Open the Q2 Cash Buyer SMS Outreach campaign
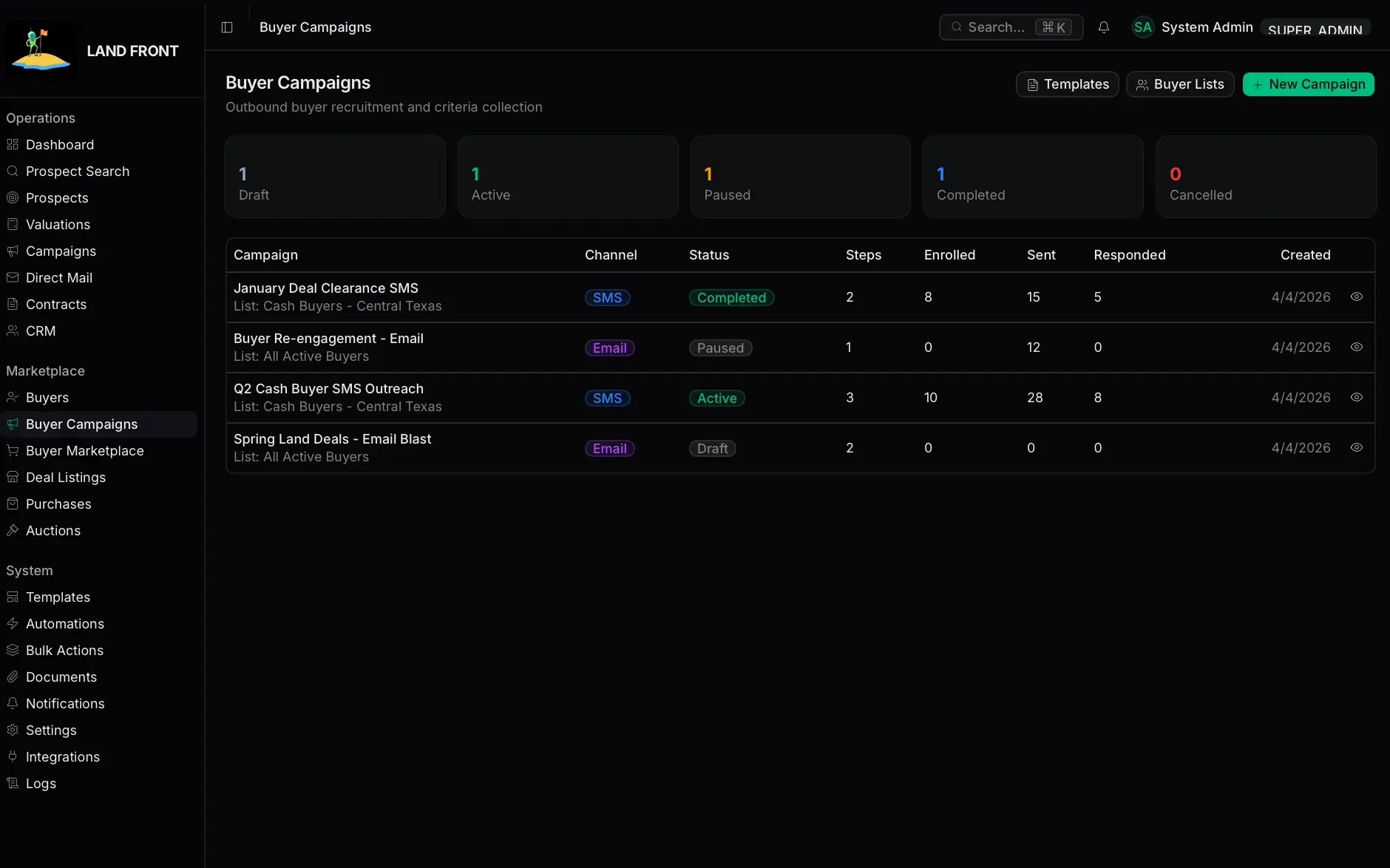Image resolution: width=1390 pixels, height=868 pixels. tap(328, 389)
